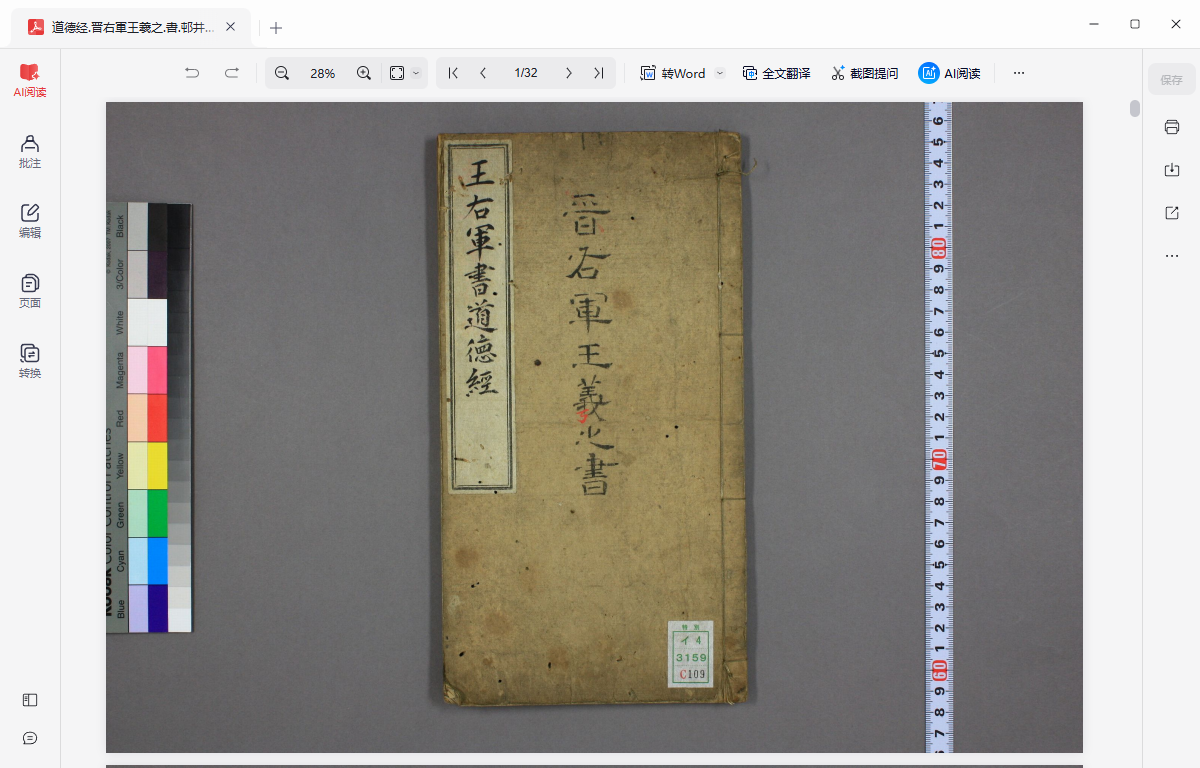The image size is (1200, 768).
Task: Click the export download icon
Action: [x=1171, y=170]
